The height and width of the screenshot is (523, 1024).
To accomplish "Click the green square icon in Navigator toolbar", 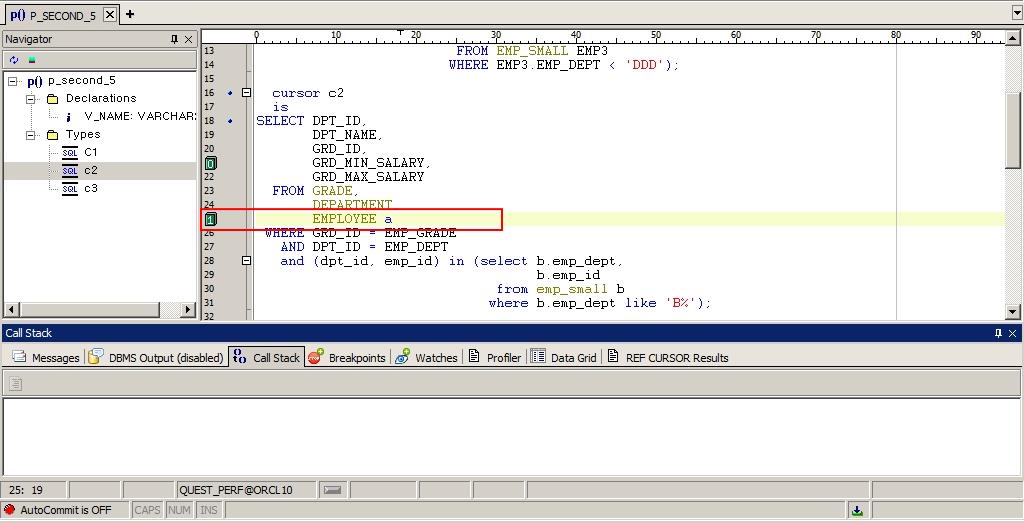I will coord(31,60).
